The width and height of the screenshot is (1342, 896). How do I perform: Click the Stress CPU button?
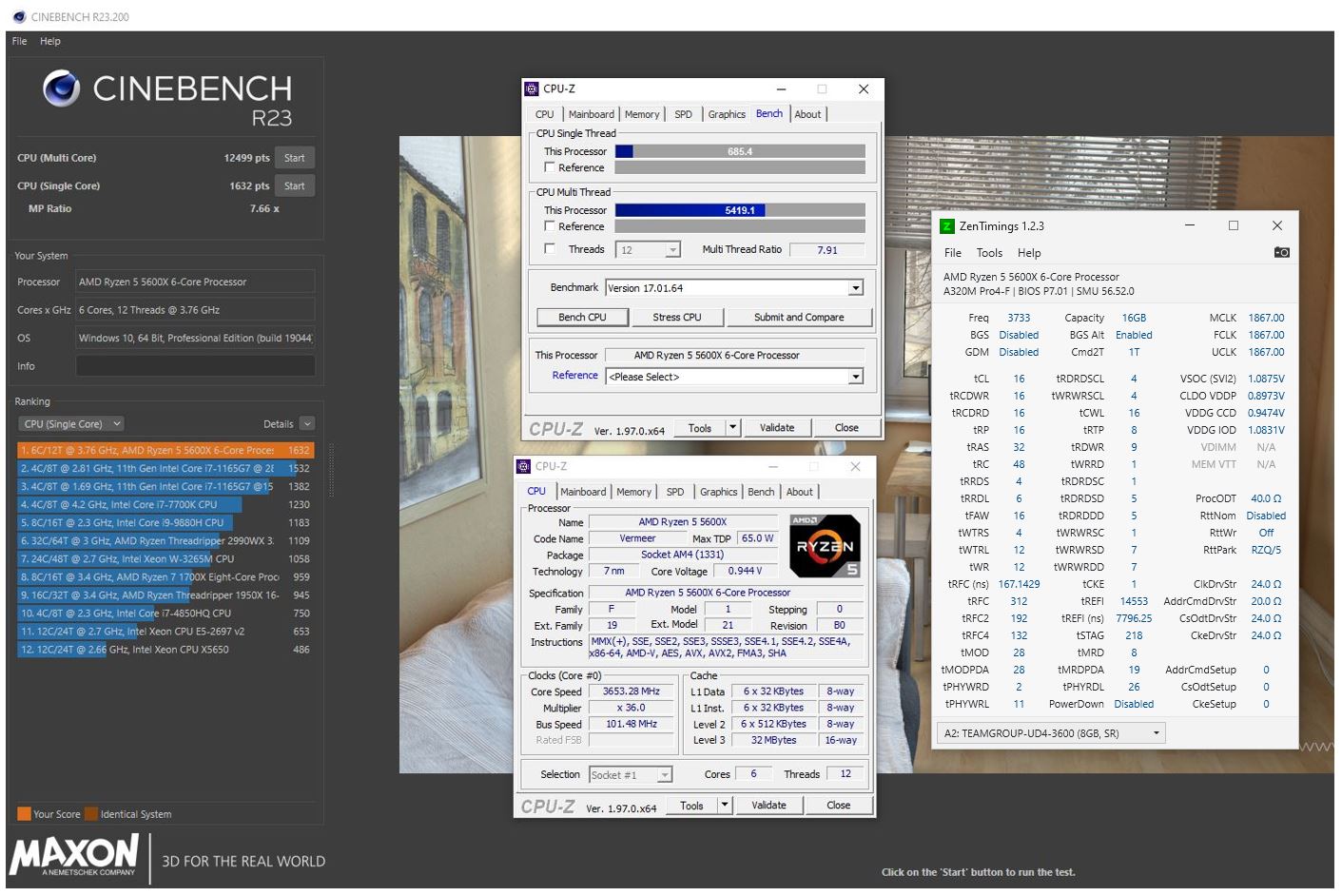coord(677,317)
